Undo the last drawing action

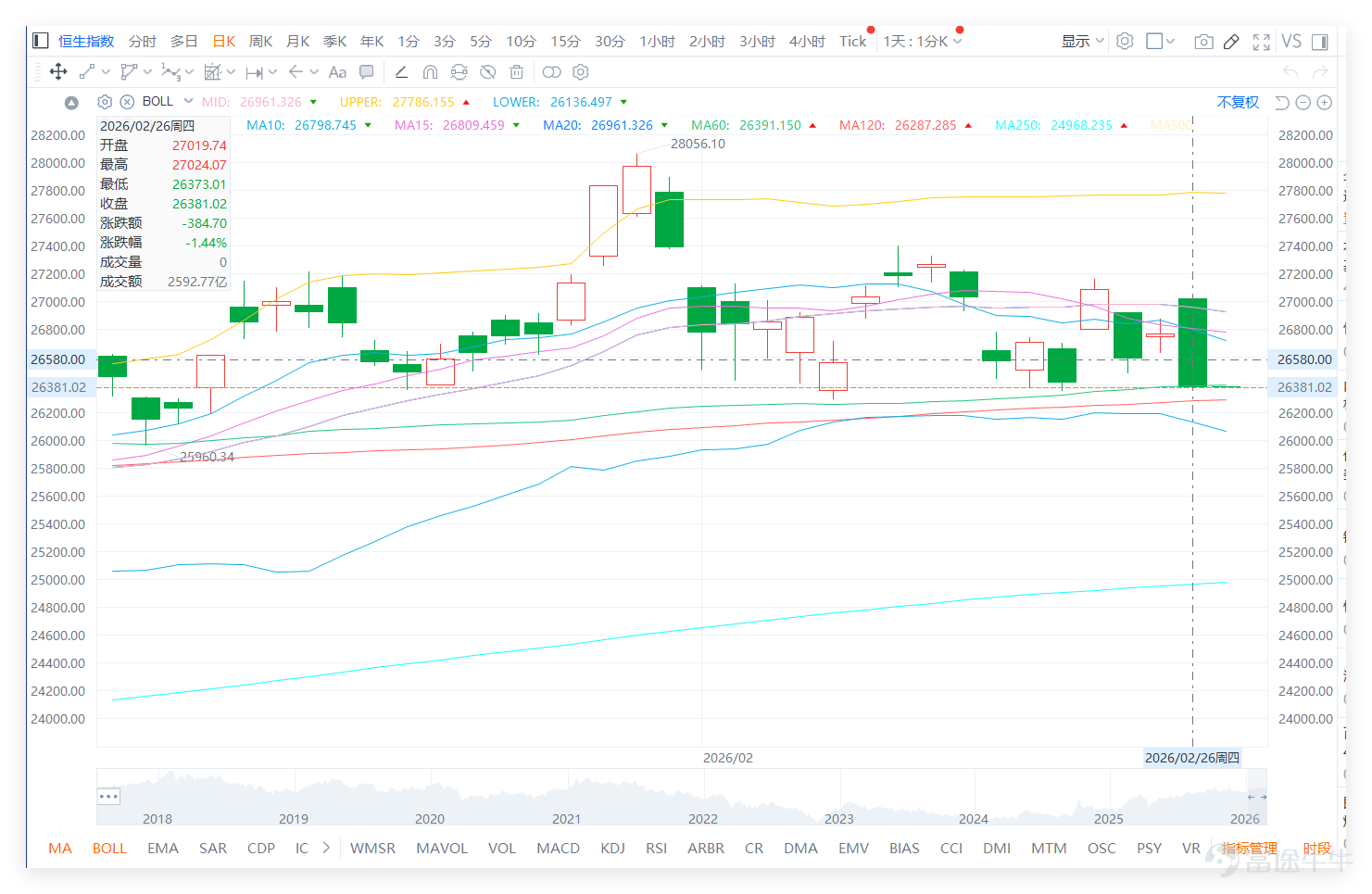point(1290,71)
